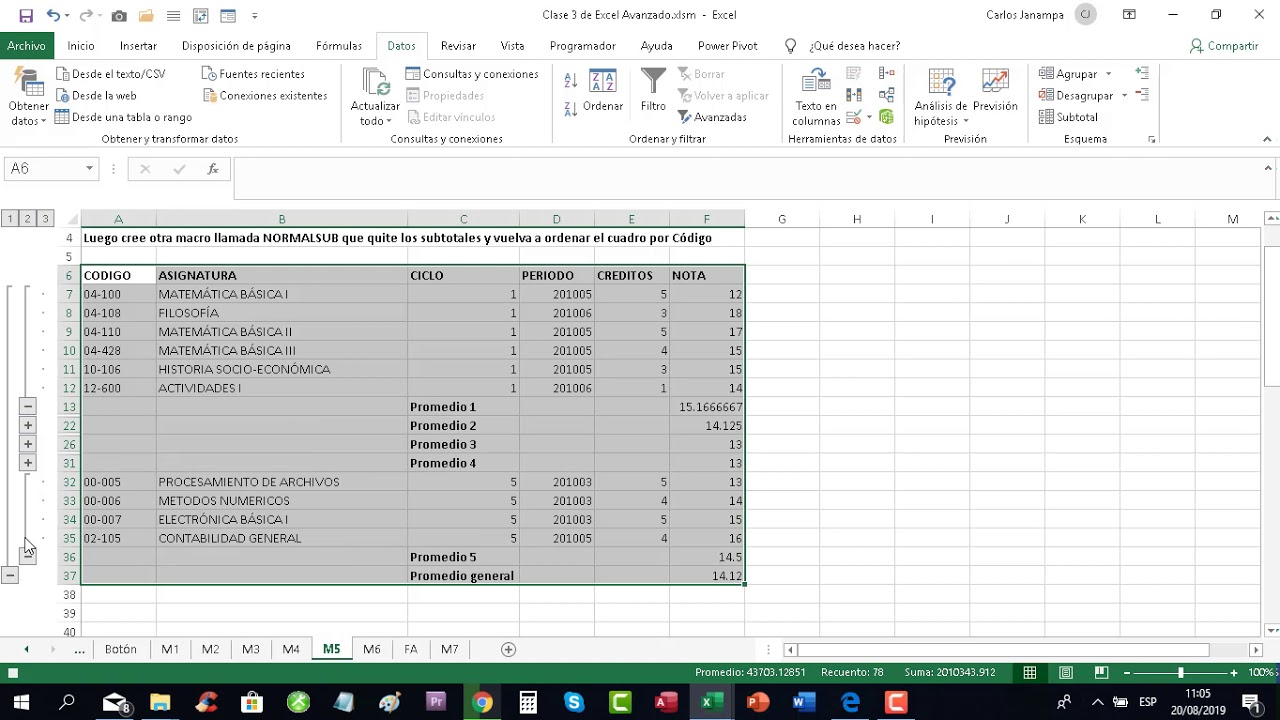Expand the Promedio 2 outline group
Viewport: 1280px width, 720px height.
tap(28, 426)
